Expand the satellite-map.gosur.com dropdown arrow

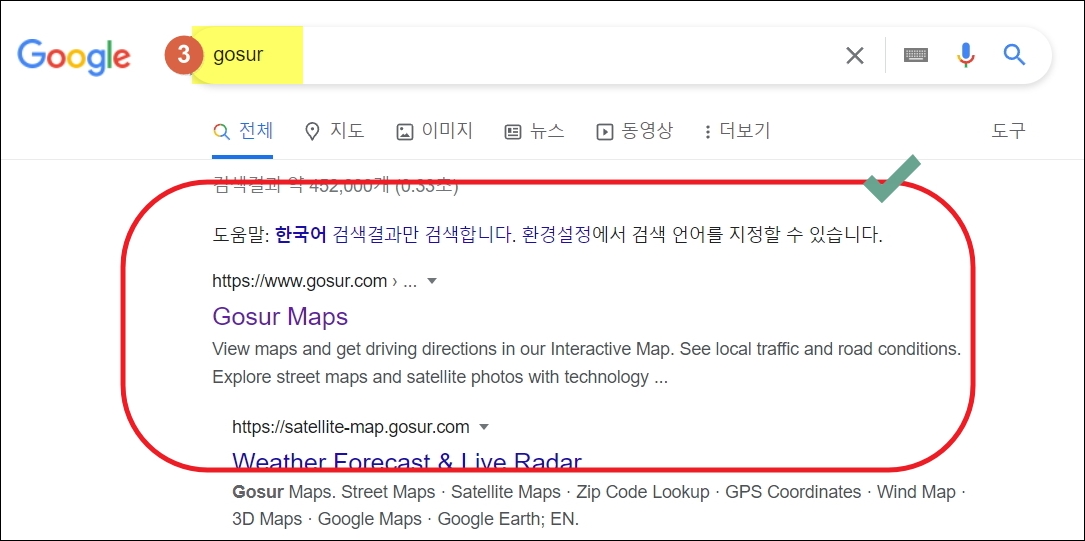[484, 427]
